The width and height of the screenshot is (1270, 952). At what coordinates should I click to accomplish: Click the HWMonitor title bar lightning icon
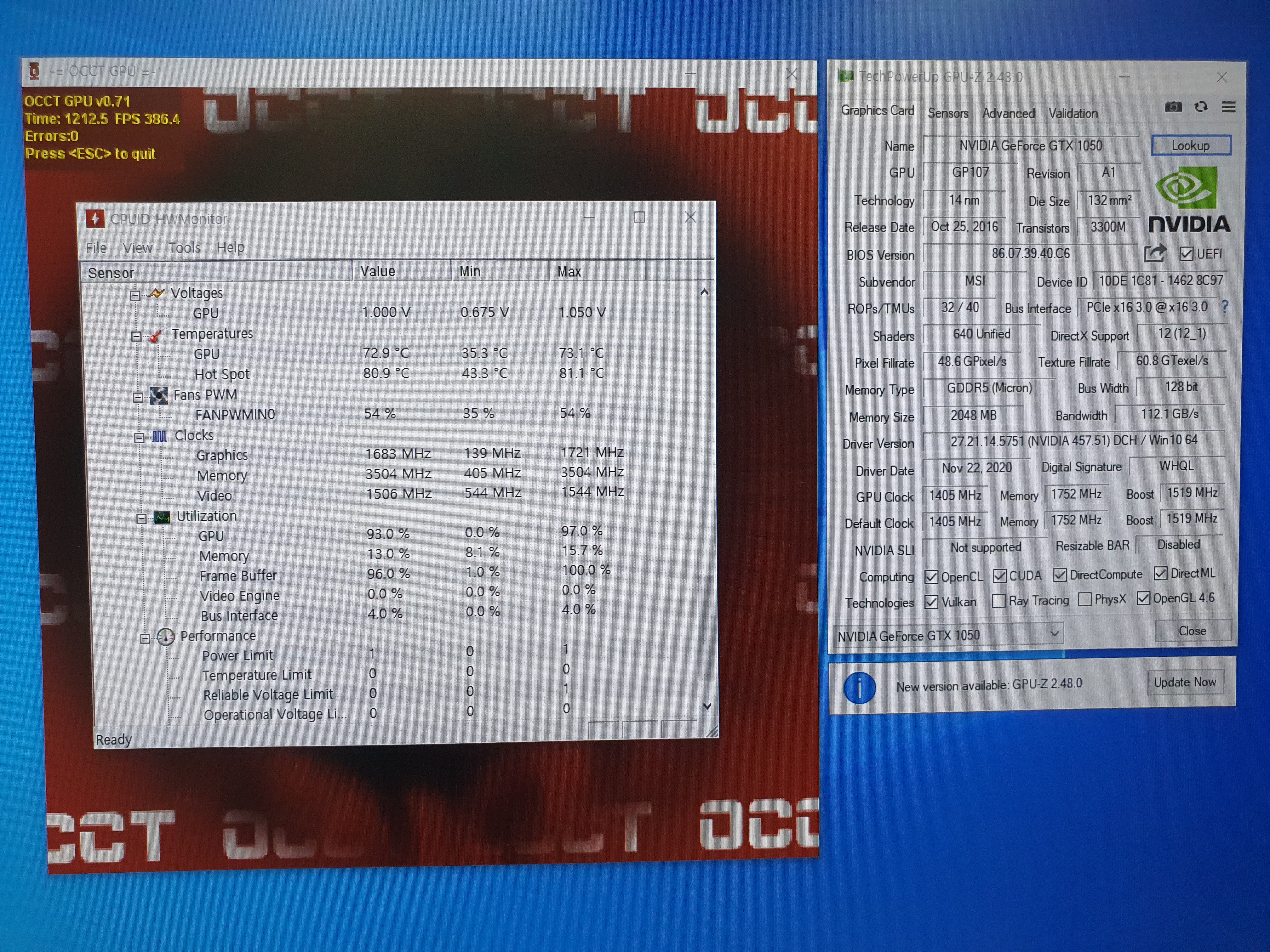[x=95, y=218]
